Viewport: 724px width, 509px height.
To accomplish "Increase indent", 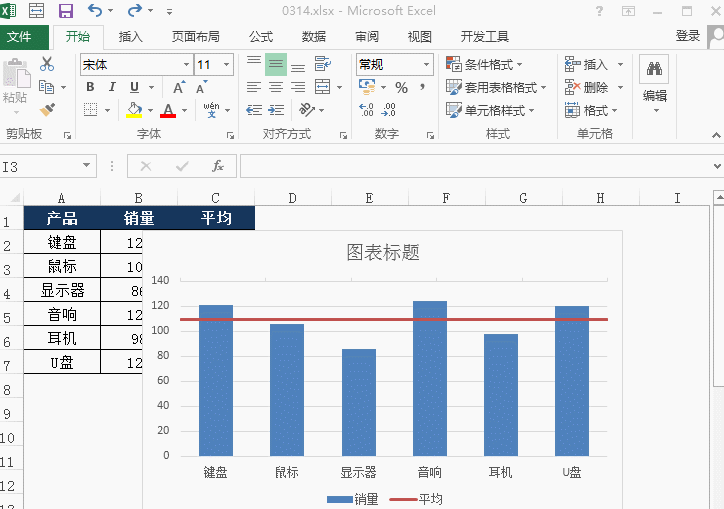I will click(276, 110).
